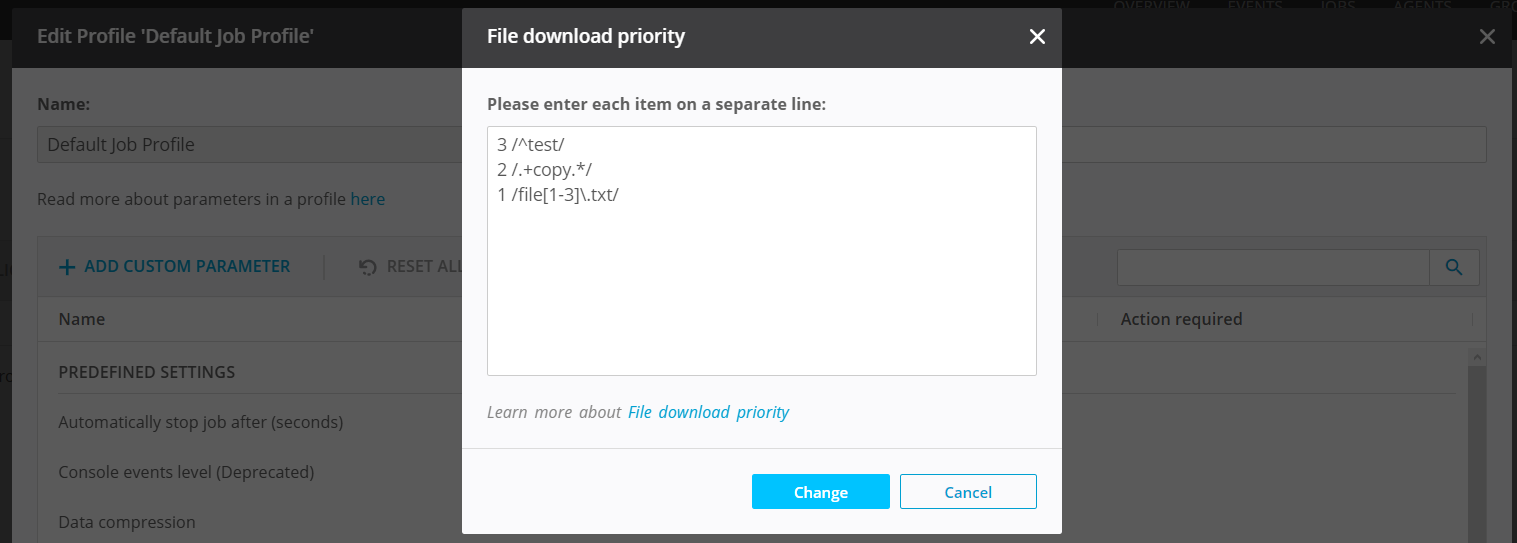Screen dimensions: 1517x543
Task: Click the parameters list vertical scrollbar
Action: (x=1475, y=450)
